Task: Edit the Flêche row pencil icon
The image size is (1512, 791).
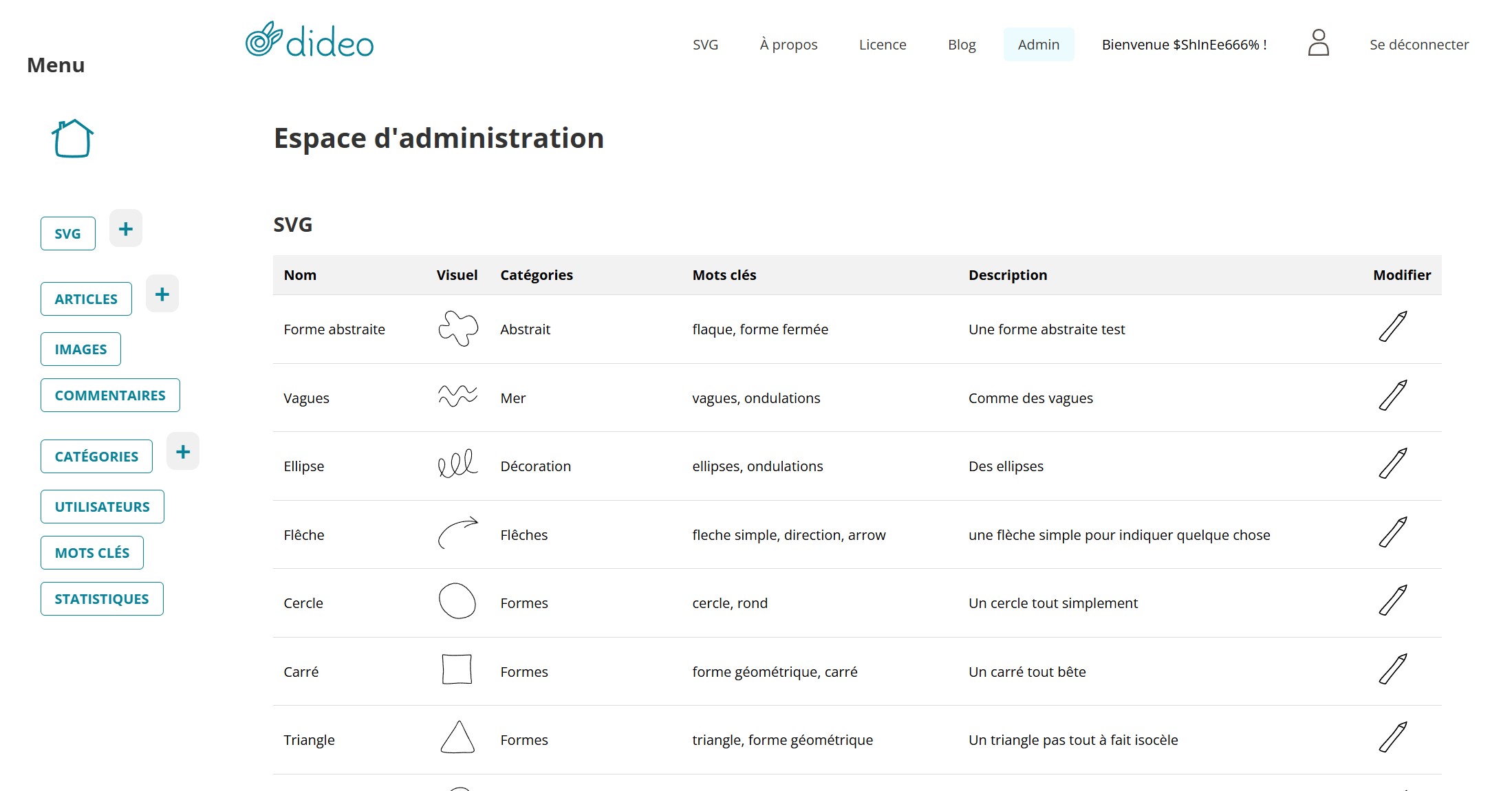Action: [x=1393, y=532]
